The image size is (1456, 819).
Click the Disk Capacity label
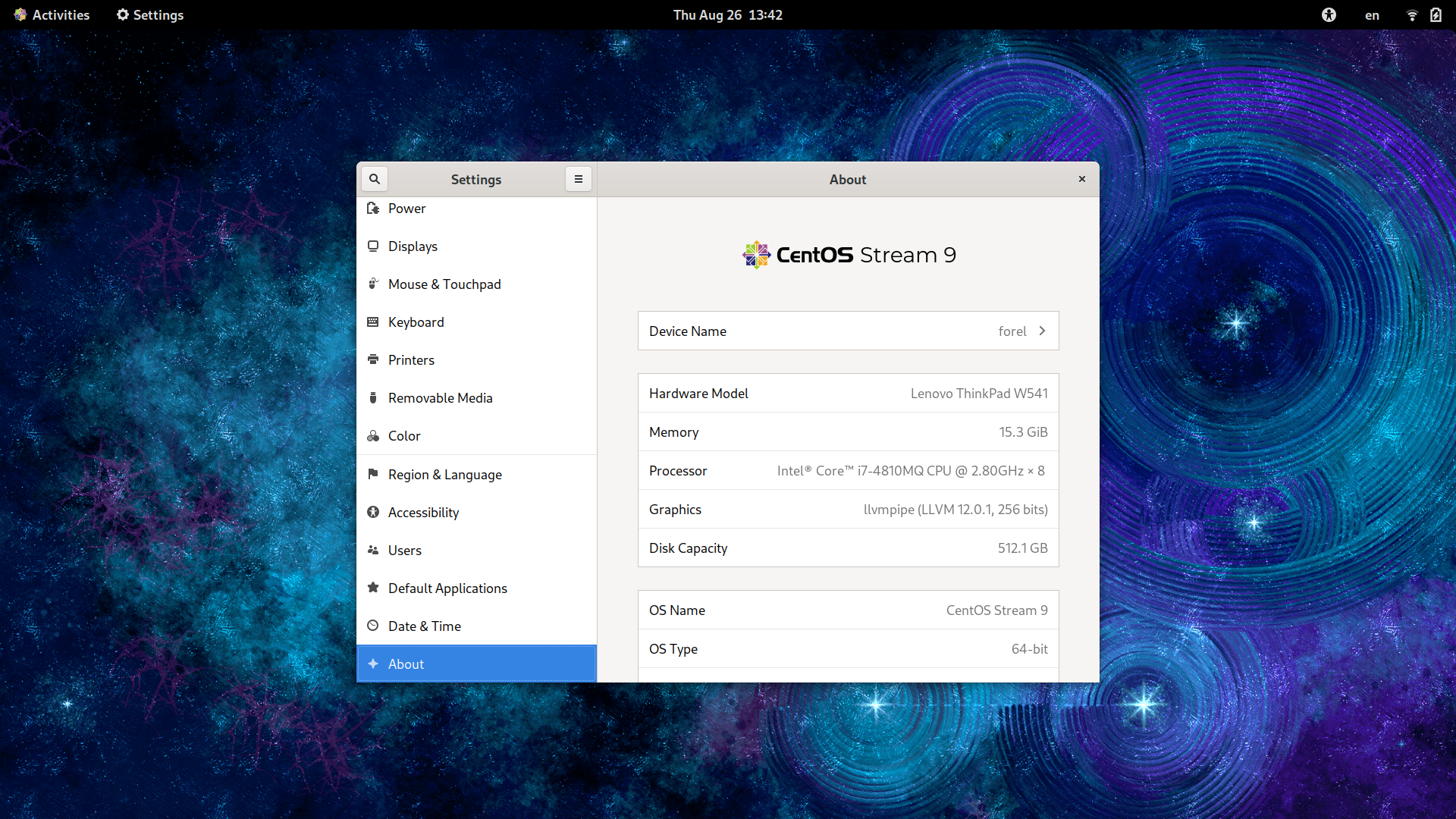click(688, 548)
